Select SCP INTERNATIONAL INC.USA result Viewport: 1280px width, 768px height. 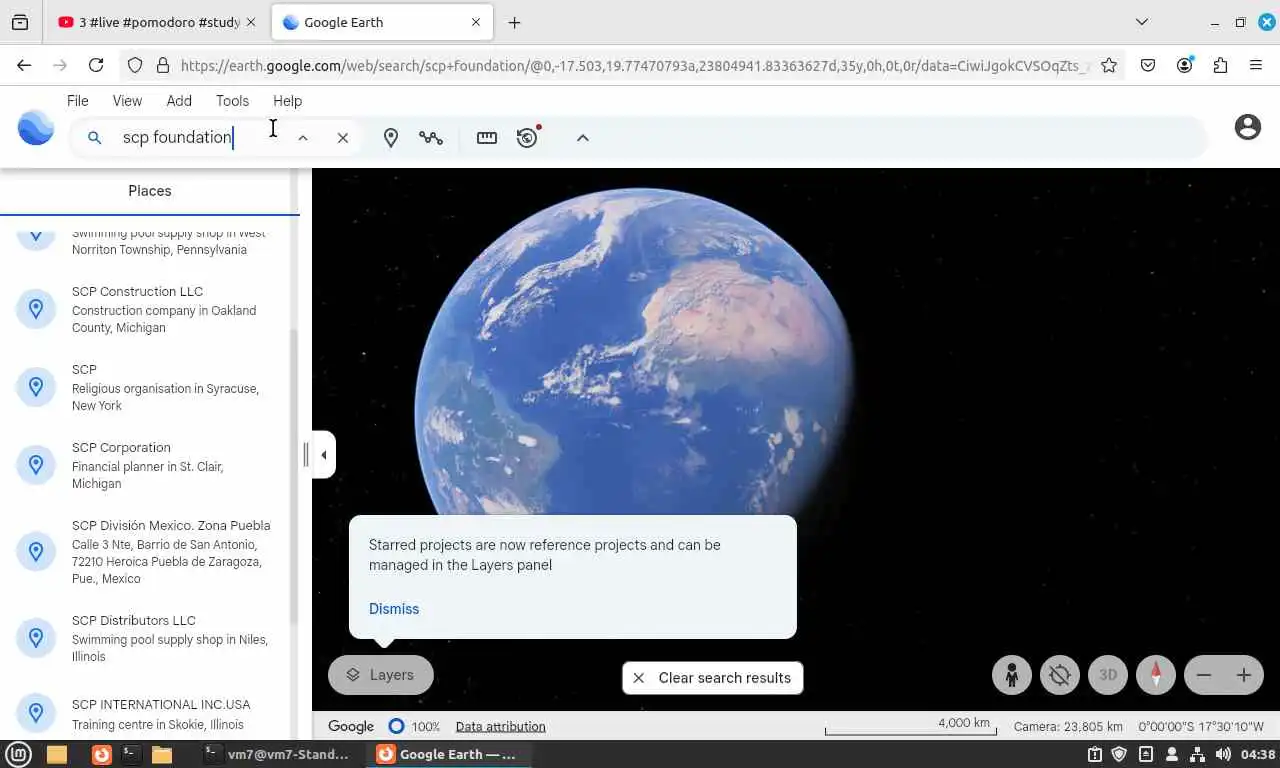pyautogui.click(x=145, y=714)
